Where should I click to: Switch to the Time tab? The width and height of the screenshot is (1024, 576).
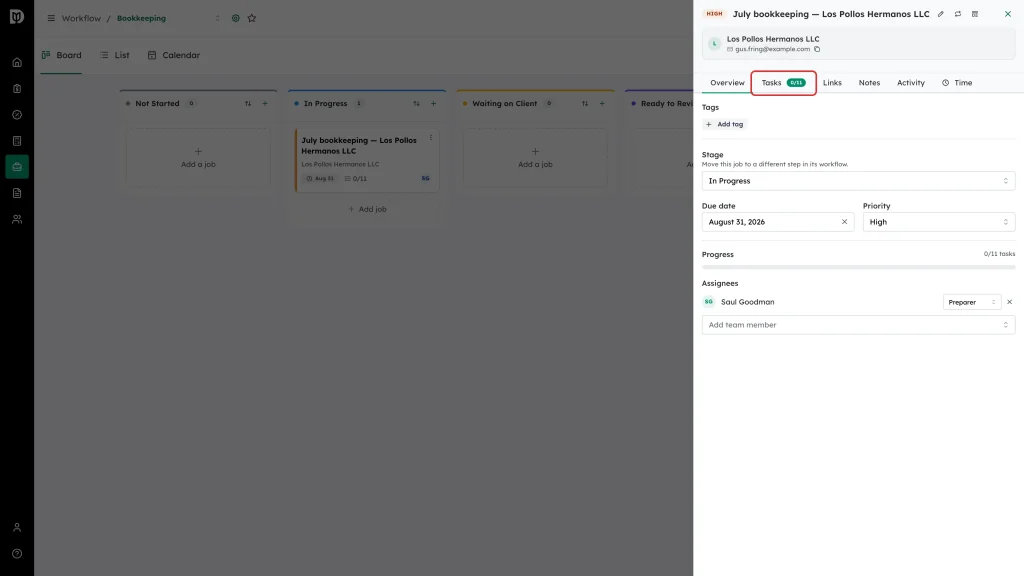957,83
